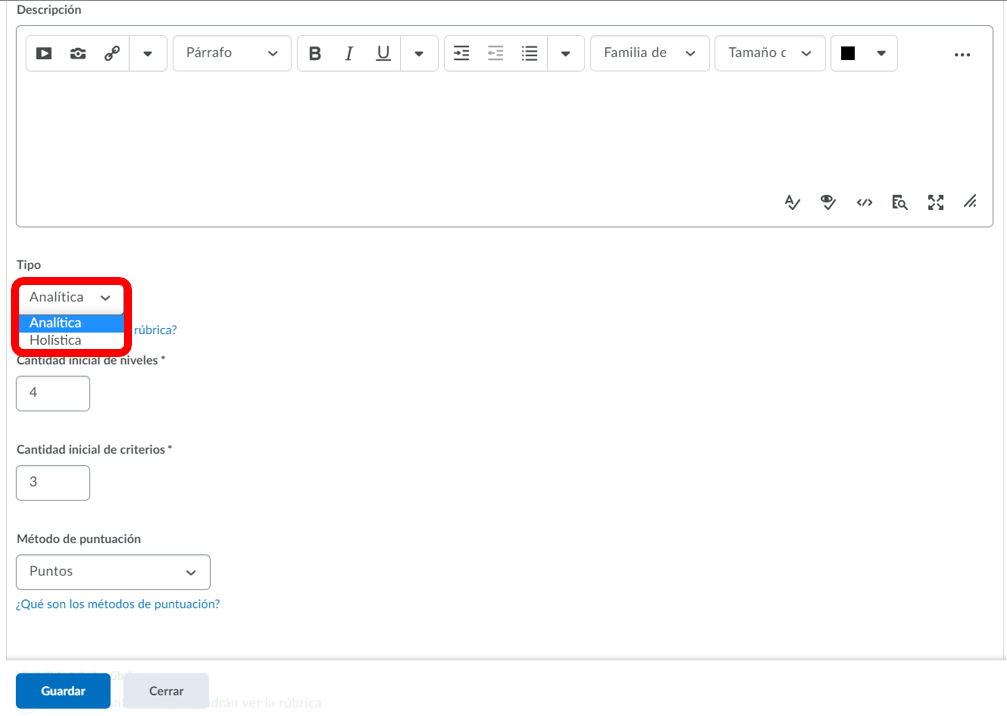
Task: Click the Insert Image camera icon
Action: coord(78,54)
